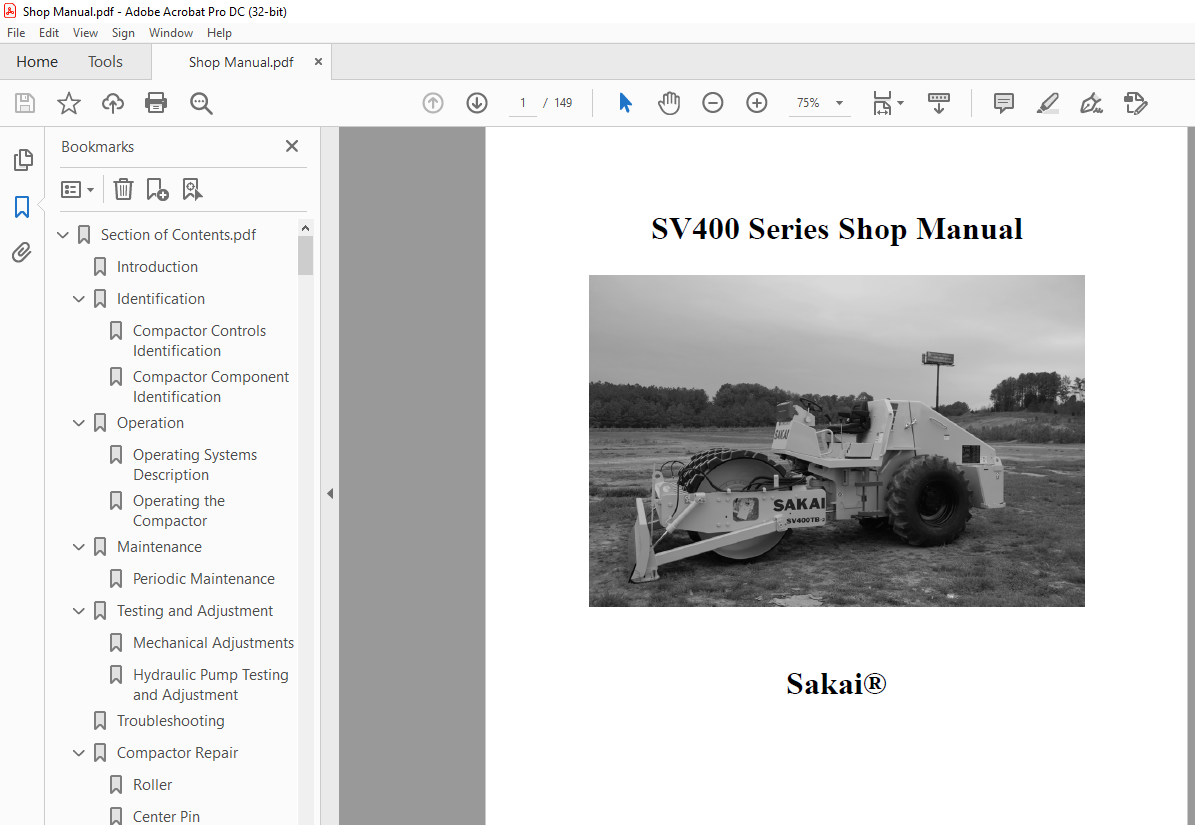This screenshot has height=825, width=1195.
Task: Open the Edit menu
Action: 49,33
